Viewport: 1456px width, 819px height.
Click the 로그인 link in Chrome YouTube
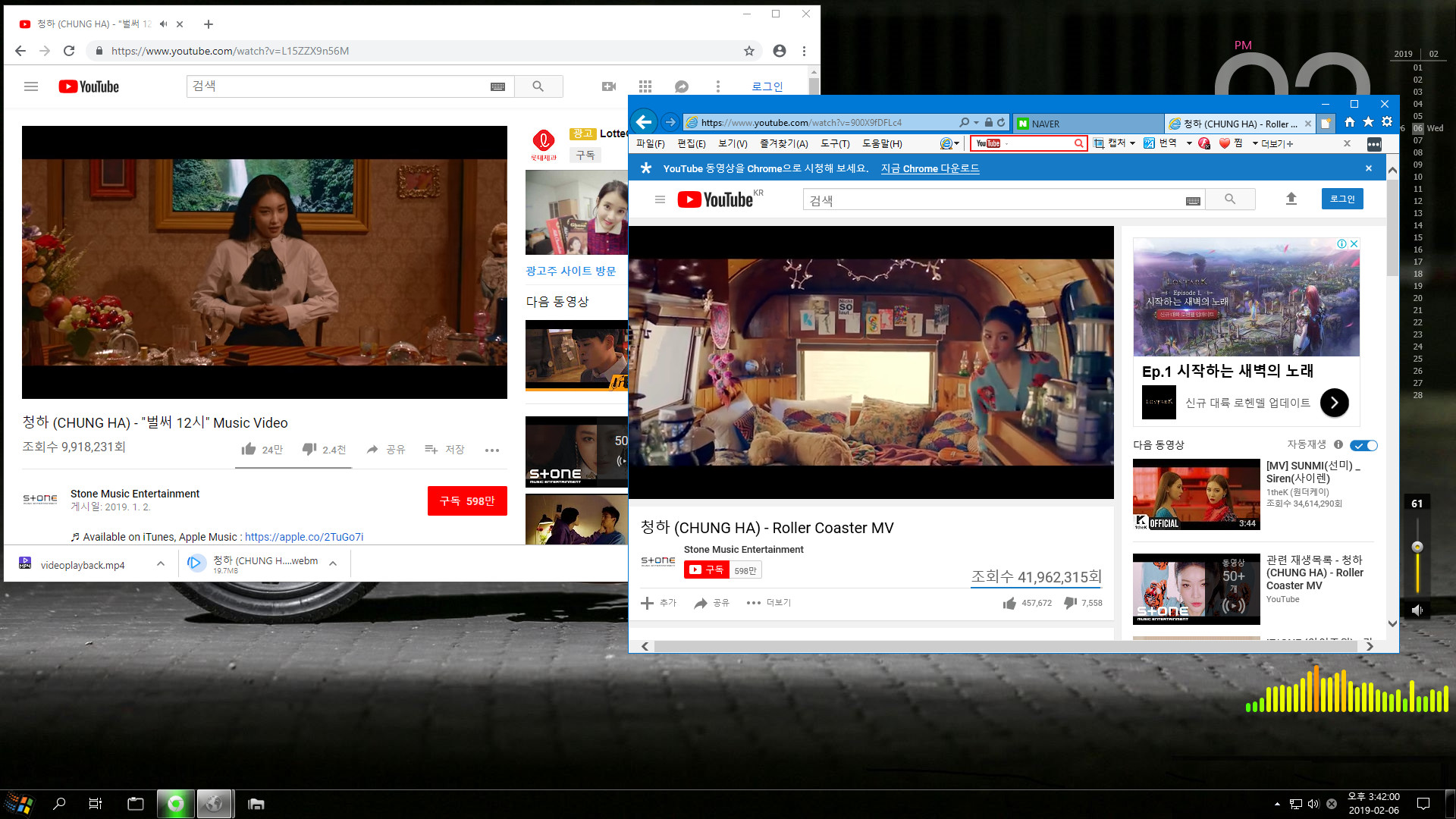[767, 86]
